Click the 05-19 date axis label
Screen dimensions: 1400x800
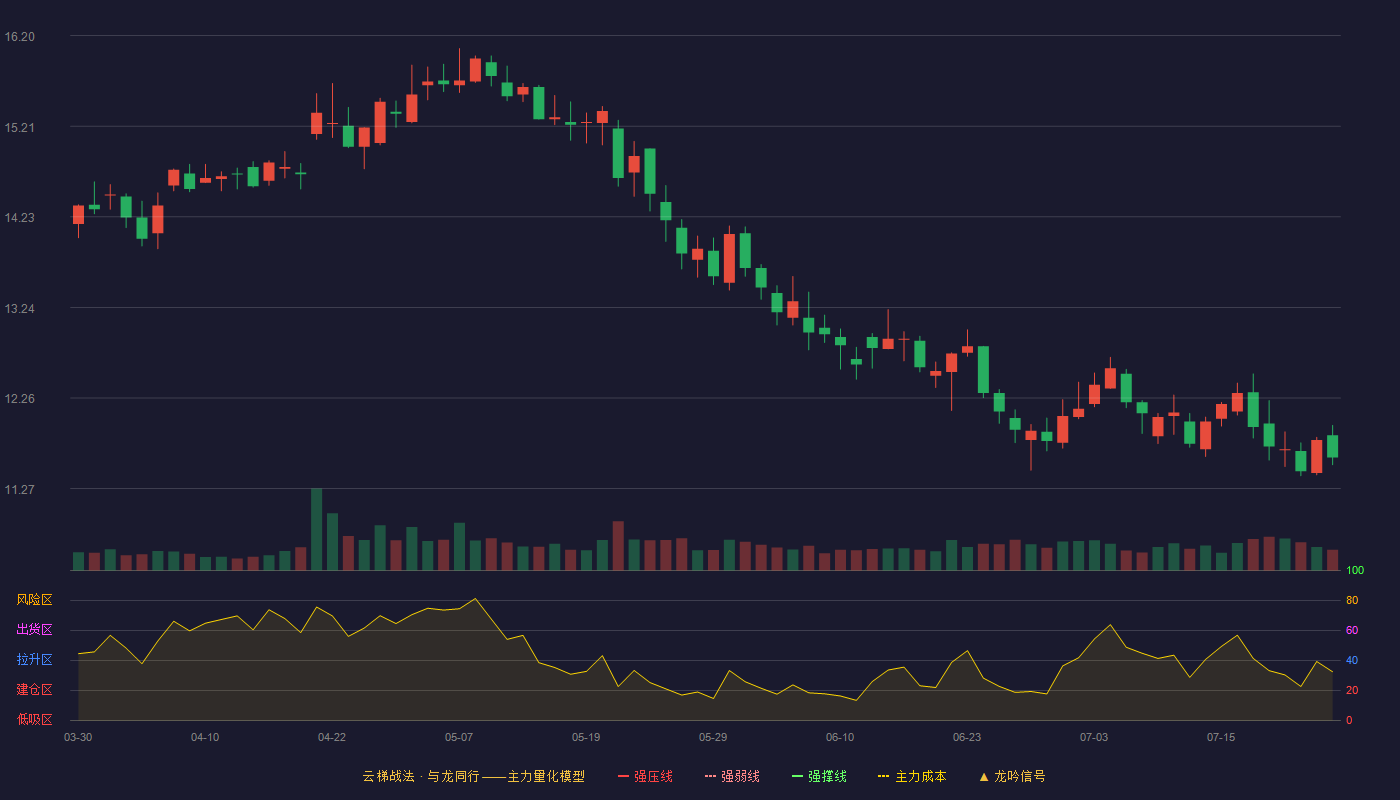pyautogui.click(x=586, y=737)
